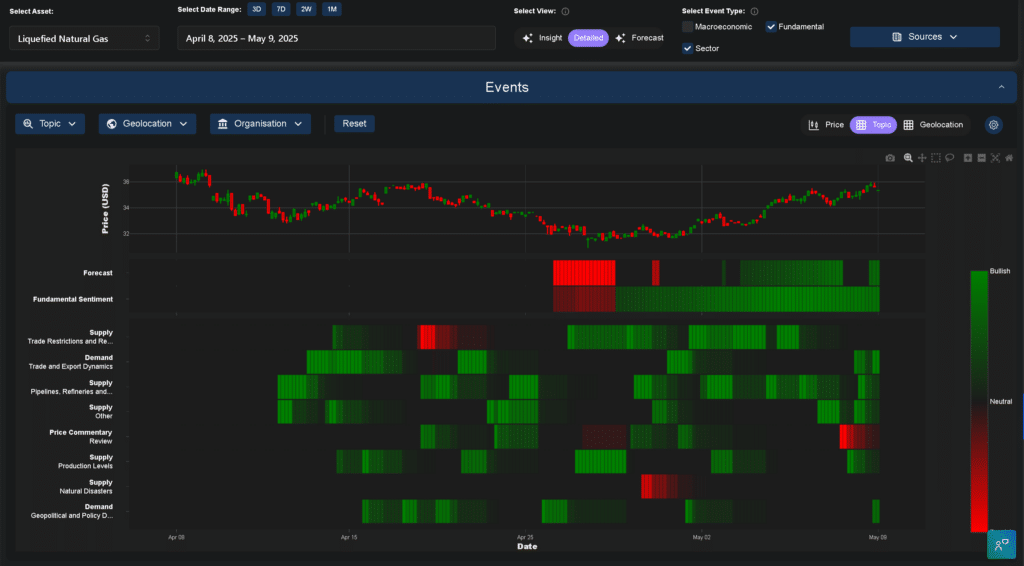
Task: Click the "Price (USD)" axis title
Action: pos(105,209)
